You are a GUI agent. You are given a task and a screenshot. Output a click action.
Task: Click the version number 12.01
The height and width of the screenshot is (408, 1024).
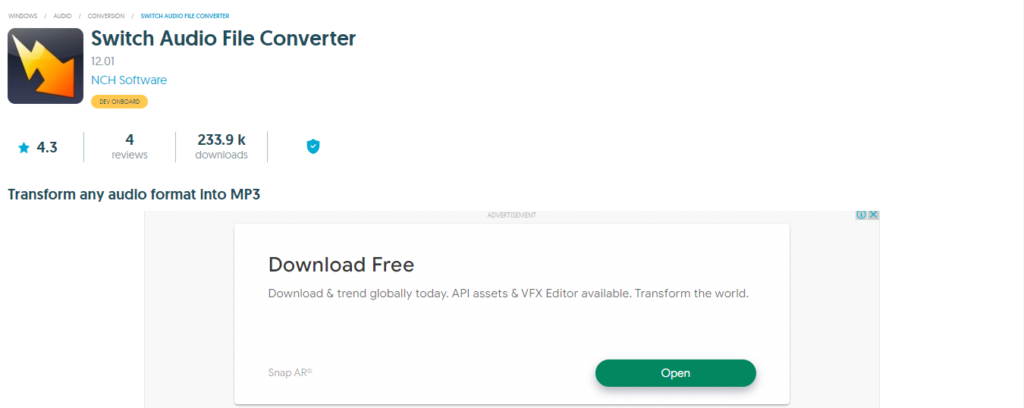click(x=103, y=62)
